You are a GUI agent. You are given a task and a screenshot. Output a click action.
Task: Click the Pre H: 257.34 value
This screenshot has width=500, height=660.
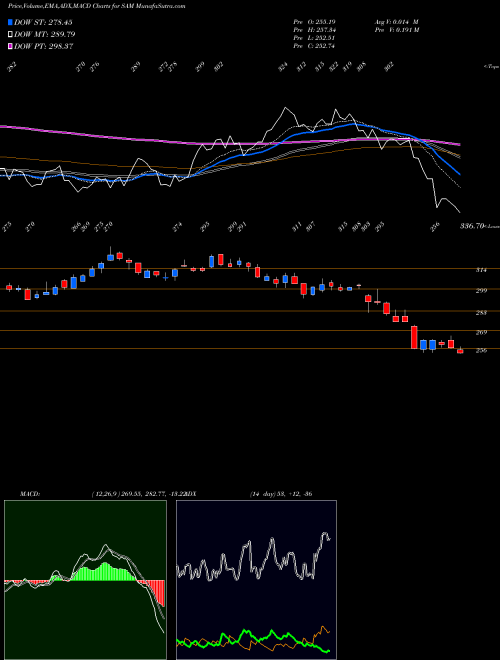pos(314,30)
